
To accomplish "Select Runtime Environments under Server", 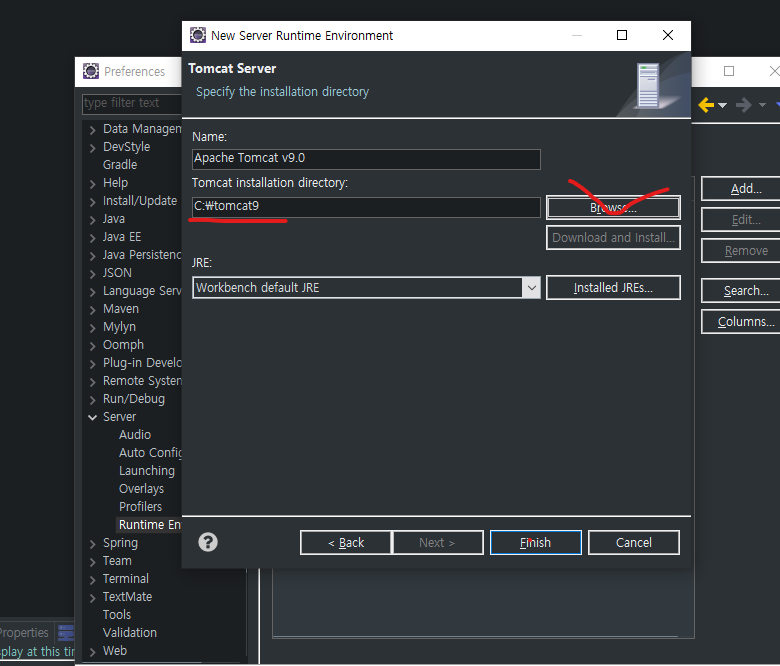I will [x=149, y=525].
